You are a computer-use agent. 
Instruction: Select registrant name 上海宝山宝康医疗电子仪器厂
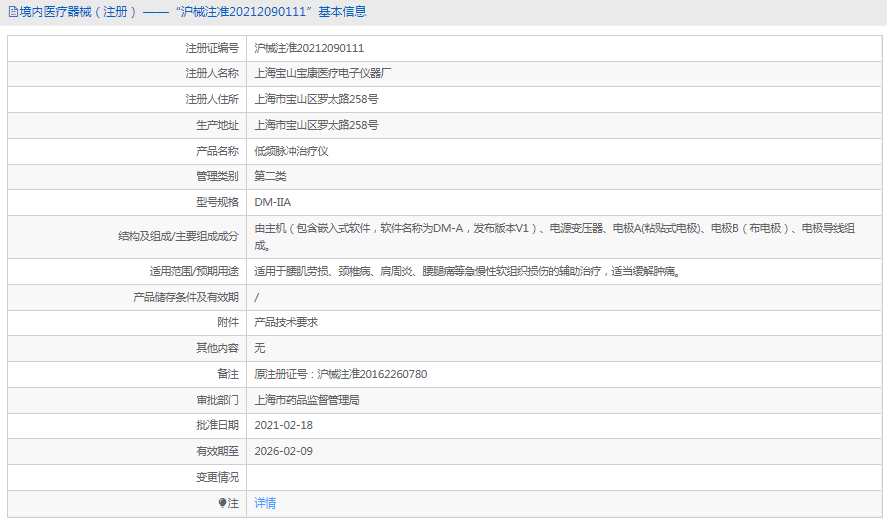322,74
